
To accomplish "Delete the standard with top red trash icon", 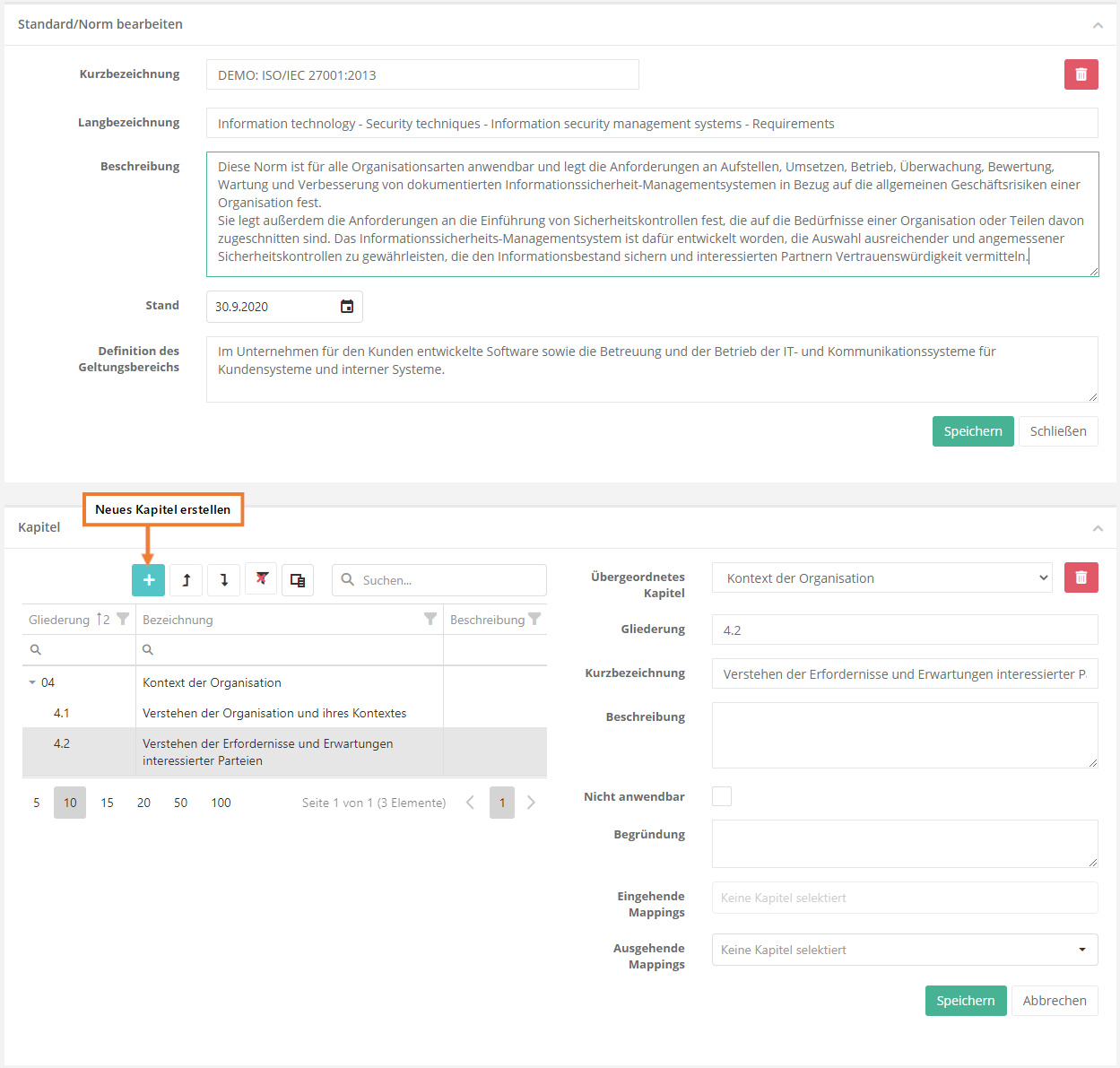I will click(1081, 74).
